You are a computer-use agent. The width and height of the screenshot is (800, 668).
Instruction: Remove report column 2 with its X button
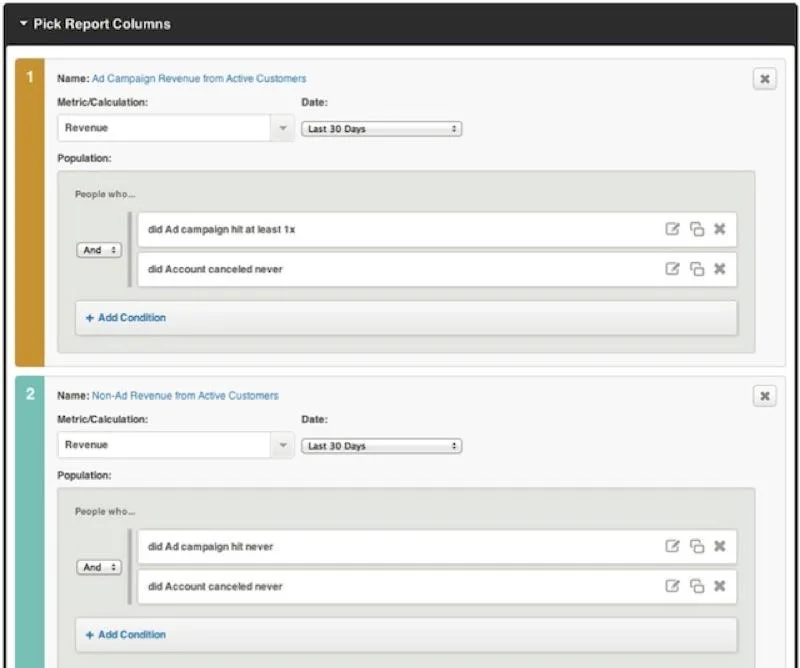tap(764, 395)
